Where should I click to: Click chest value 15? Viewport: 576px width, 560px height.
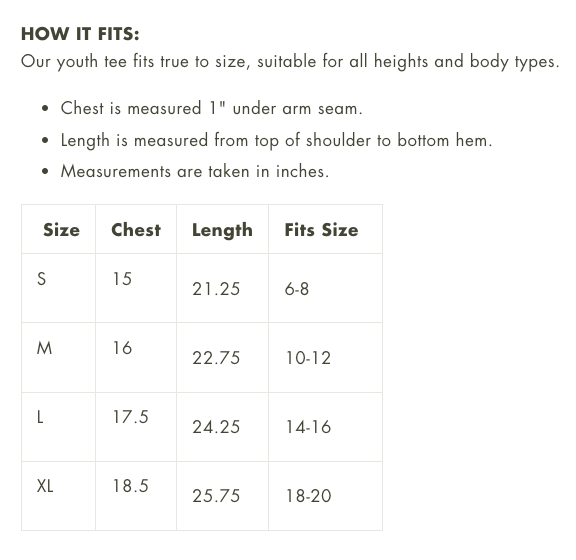point(122,279)
